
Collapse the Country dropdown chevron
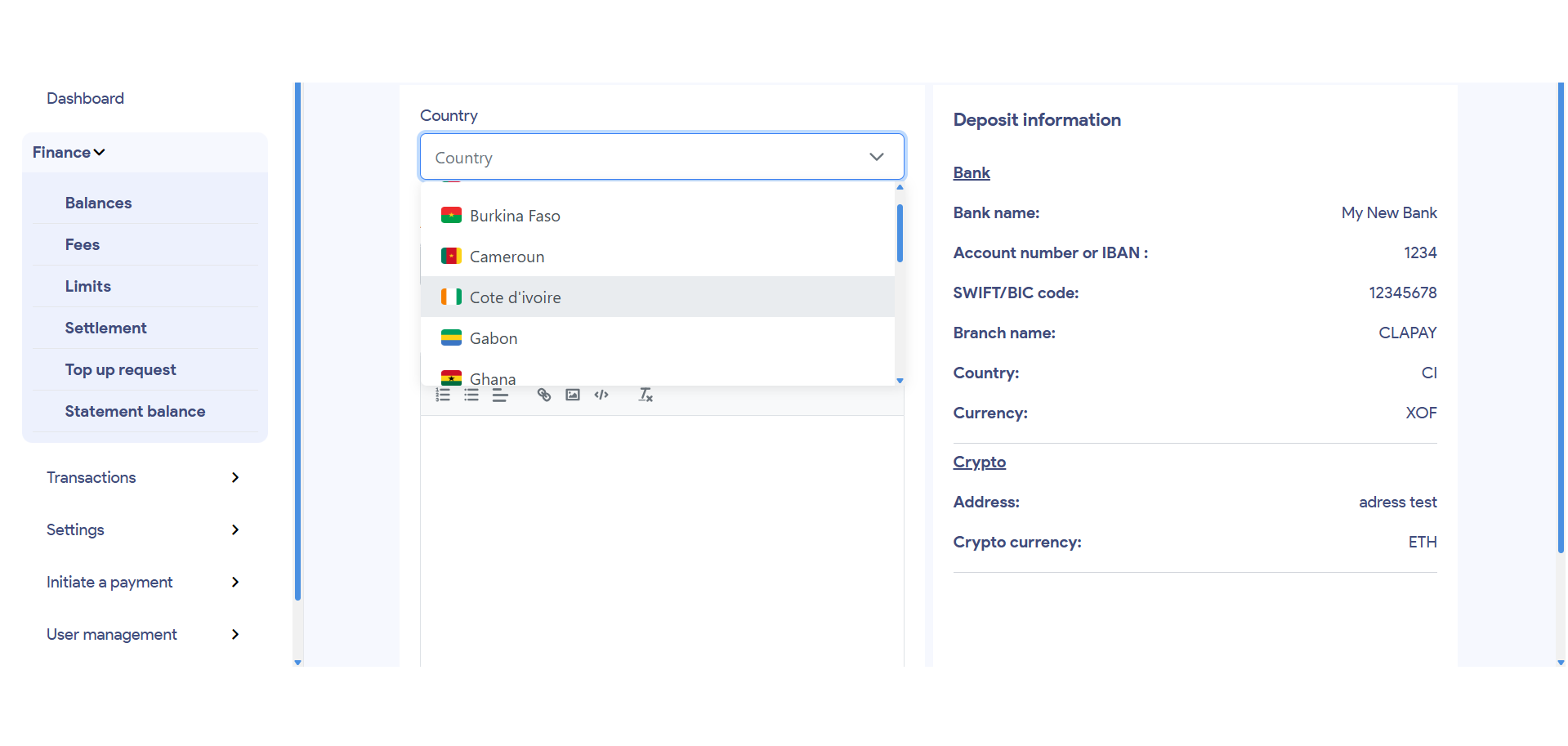click(877, 157)
